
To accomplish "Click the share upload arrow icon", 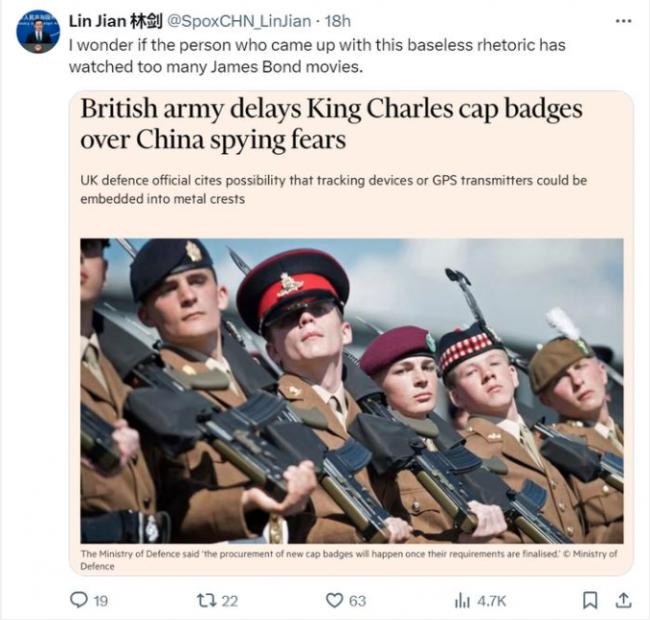I will [622, 599].
